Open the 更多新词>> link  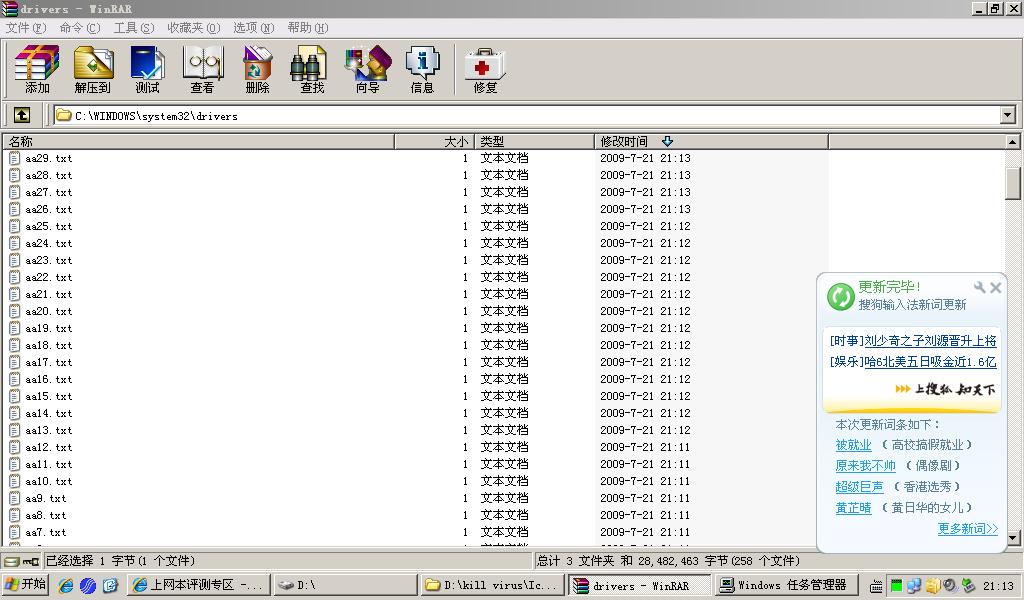(968, 528)
